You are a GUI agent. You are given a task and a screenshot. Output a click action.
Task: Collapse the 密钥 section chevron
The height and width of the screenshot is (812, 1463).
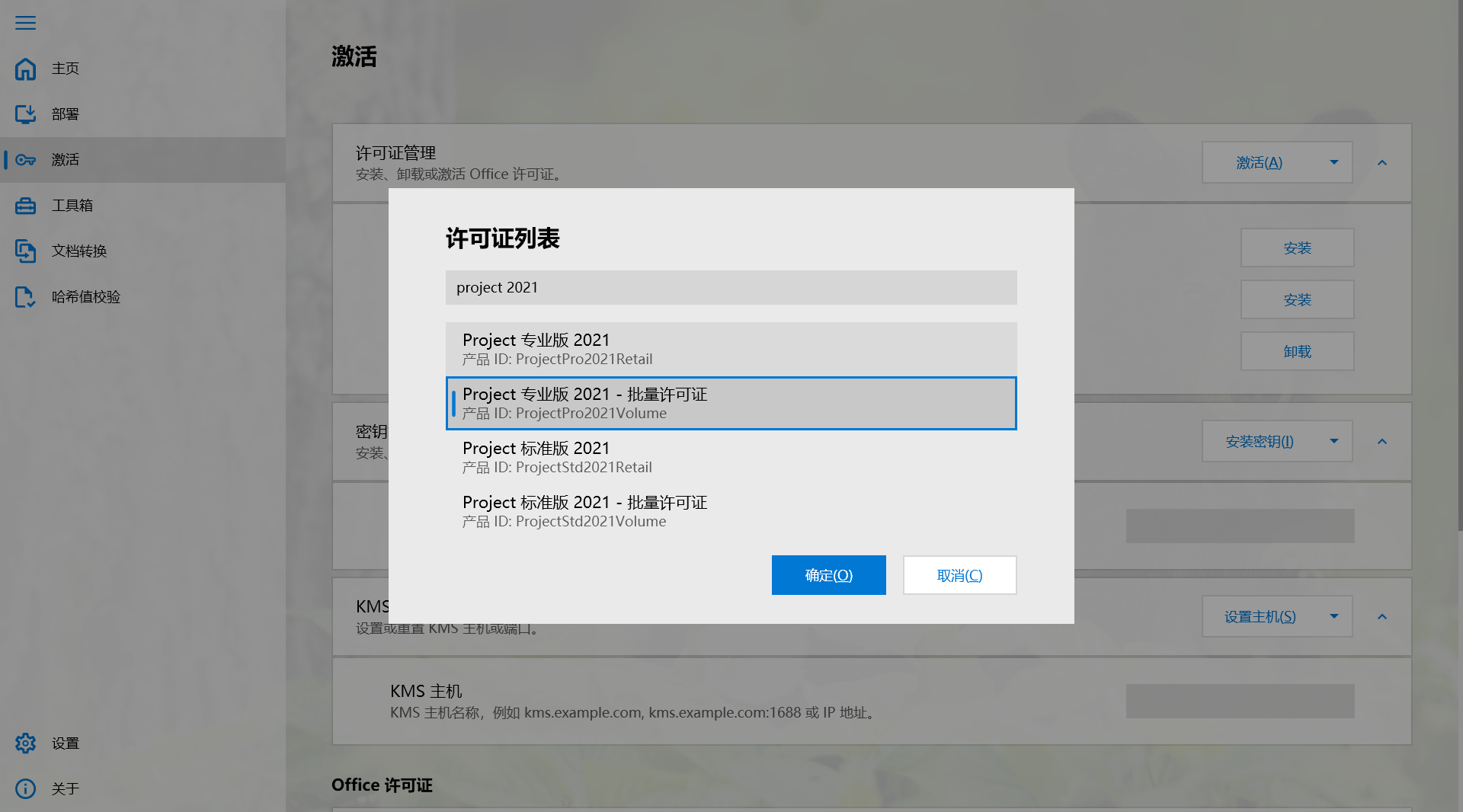tap(1382, 441)
